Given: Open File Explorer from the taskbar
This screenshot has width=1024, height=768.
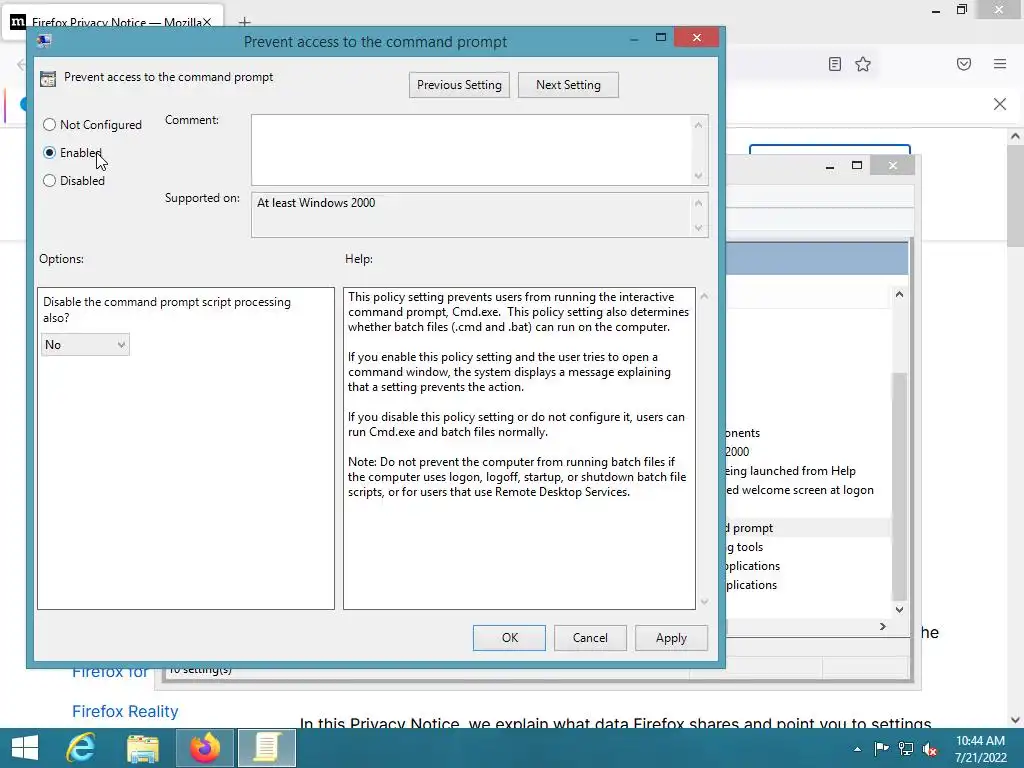Looking at the screenshot, I should point(143,748).
